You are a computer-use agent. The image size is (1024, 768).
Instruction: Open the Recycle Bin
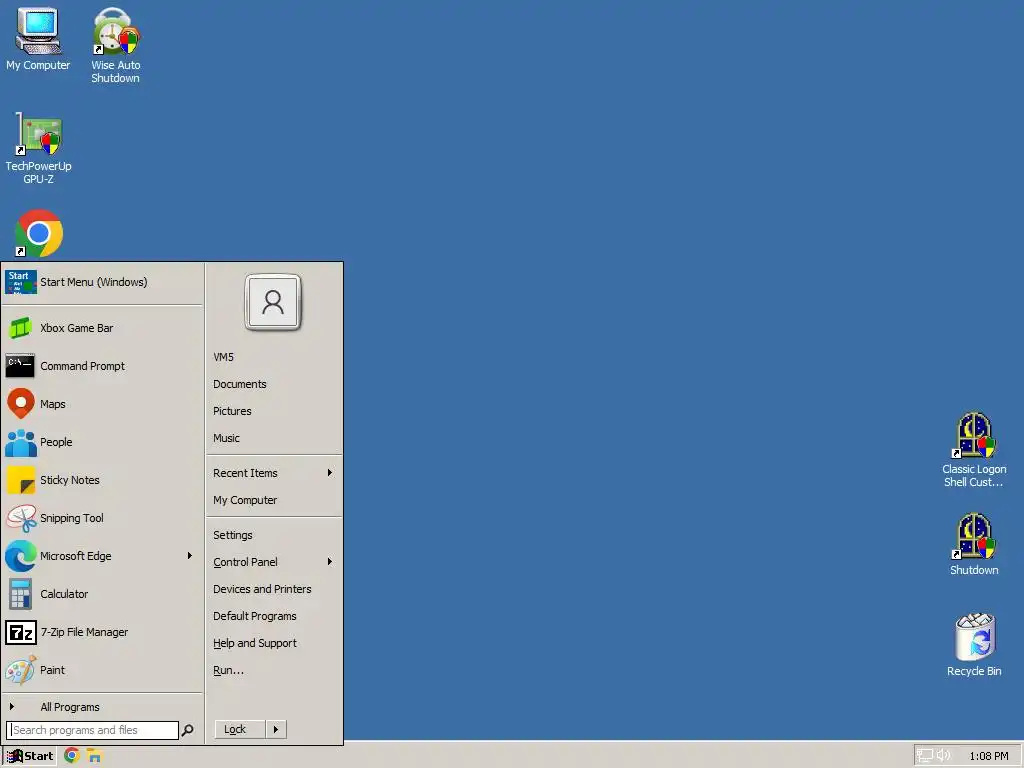(974, 644)
